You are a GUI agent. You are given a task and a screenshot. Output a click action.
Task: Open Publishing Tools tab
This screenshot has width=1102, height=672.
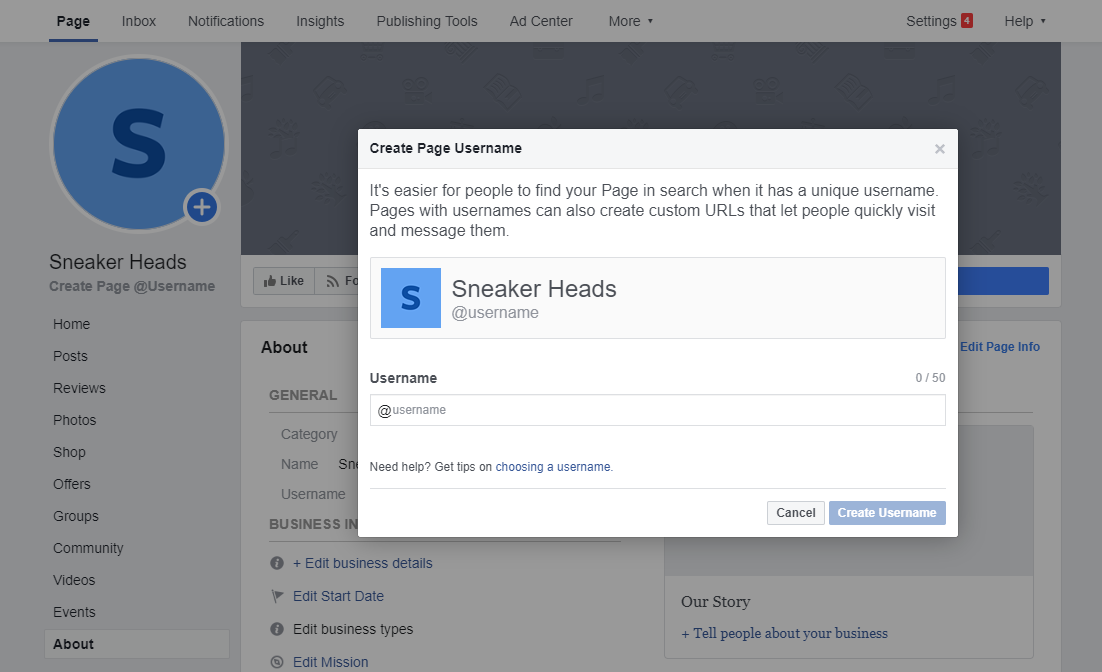pos(427,21)
